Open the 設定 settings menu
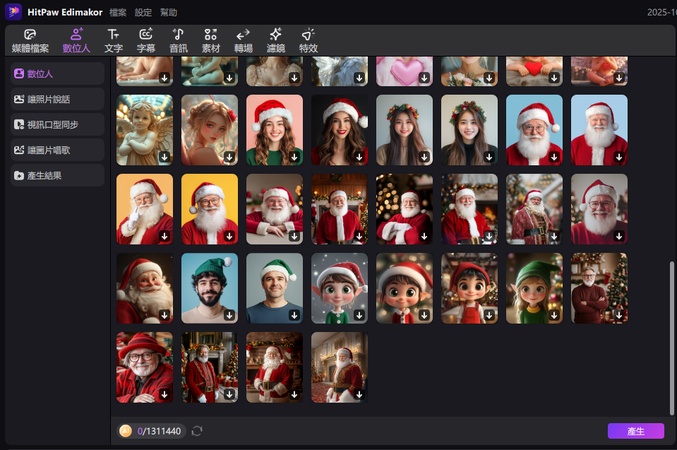677x450 pixels. pos(144,12)
